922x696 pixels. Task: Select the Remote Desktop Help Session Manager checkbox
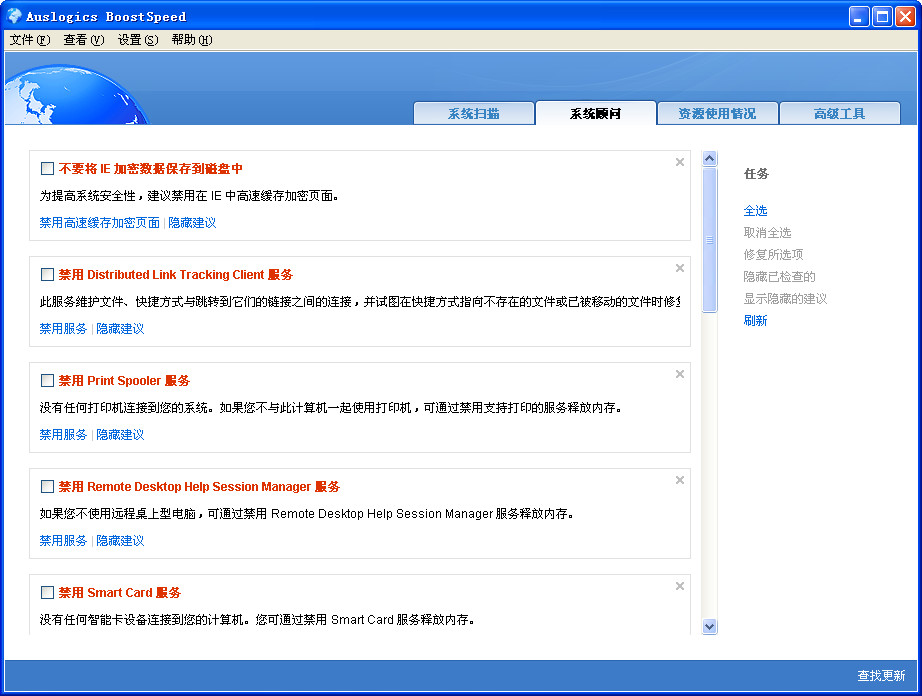pos(47,487)
